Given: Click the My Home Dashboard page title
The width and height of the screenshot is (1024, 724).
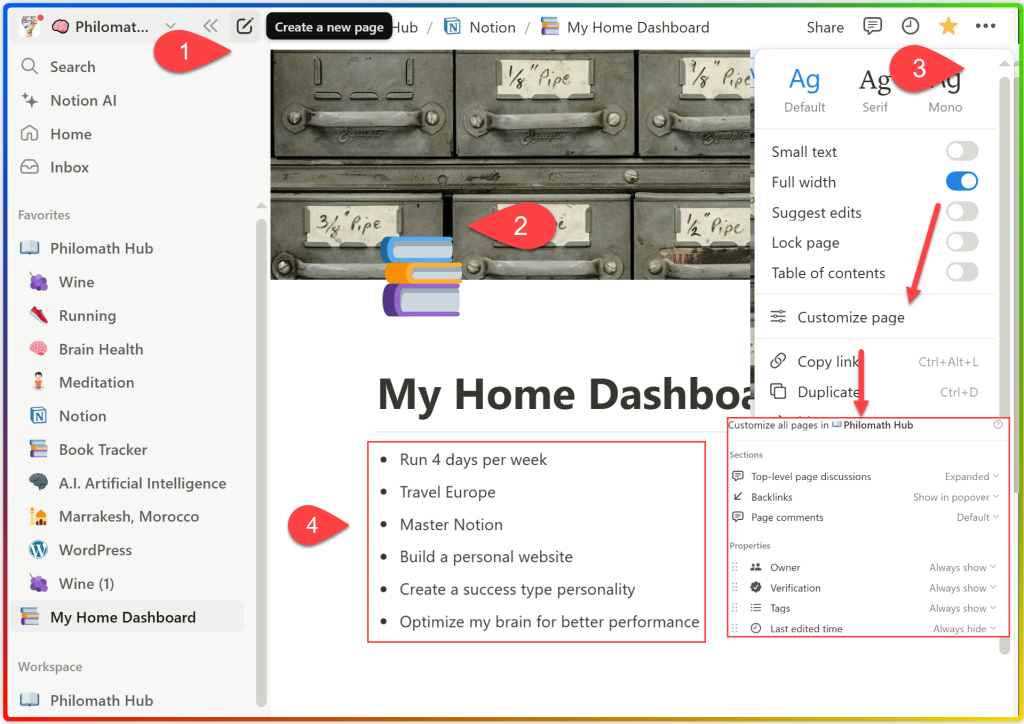Looking at the screenshot, I should pos(566,394).
